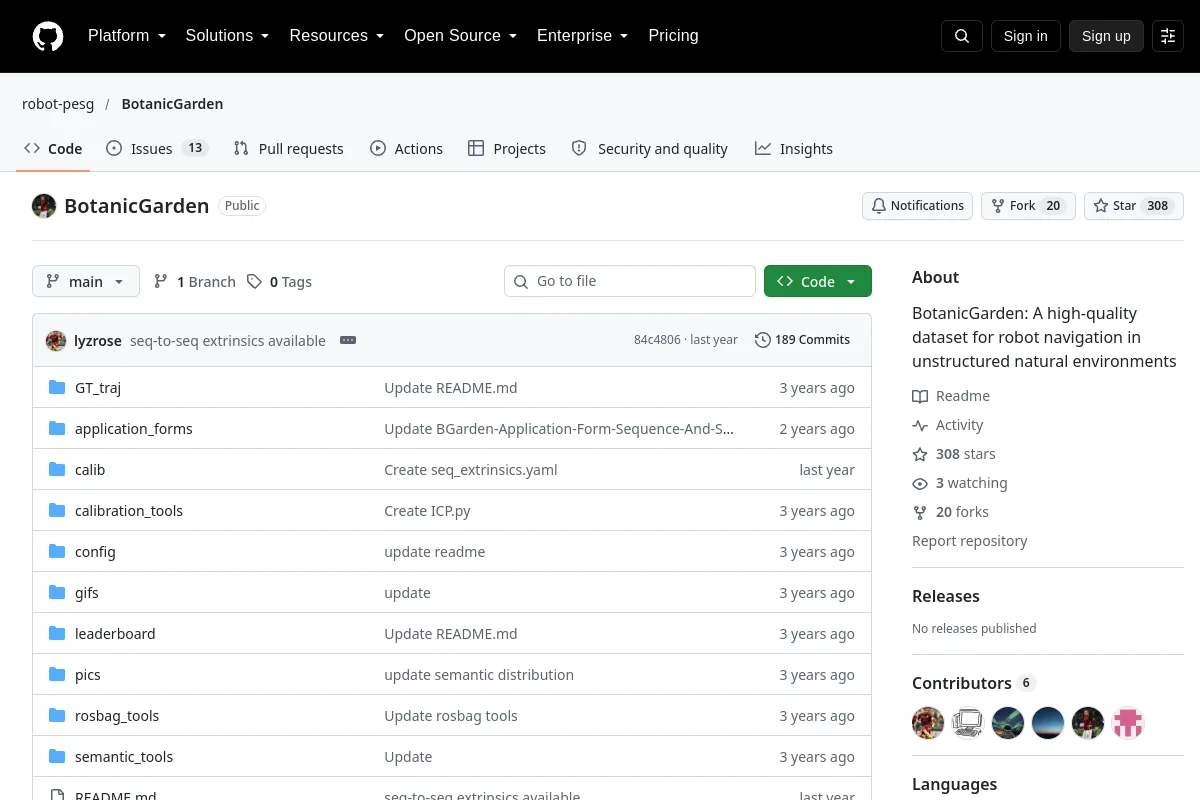Image resolution: width=1200 pixels, height=800 pixels.
Task: View the 0 Tags link
Action: click(280, 282)
